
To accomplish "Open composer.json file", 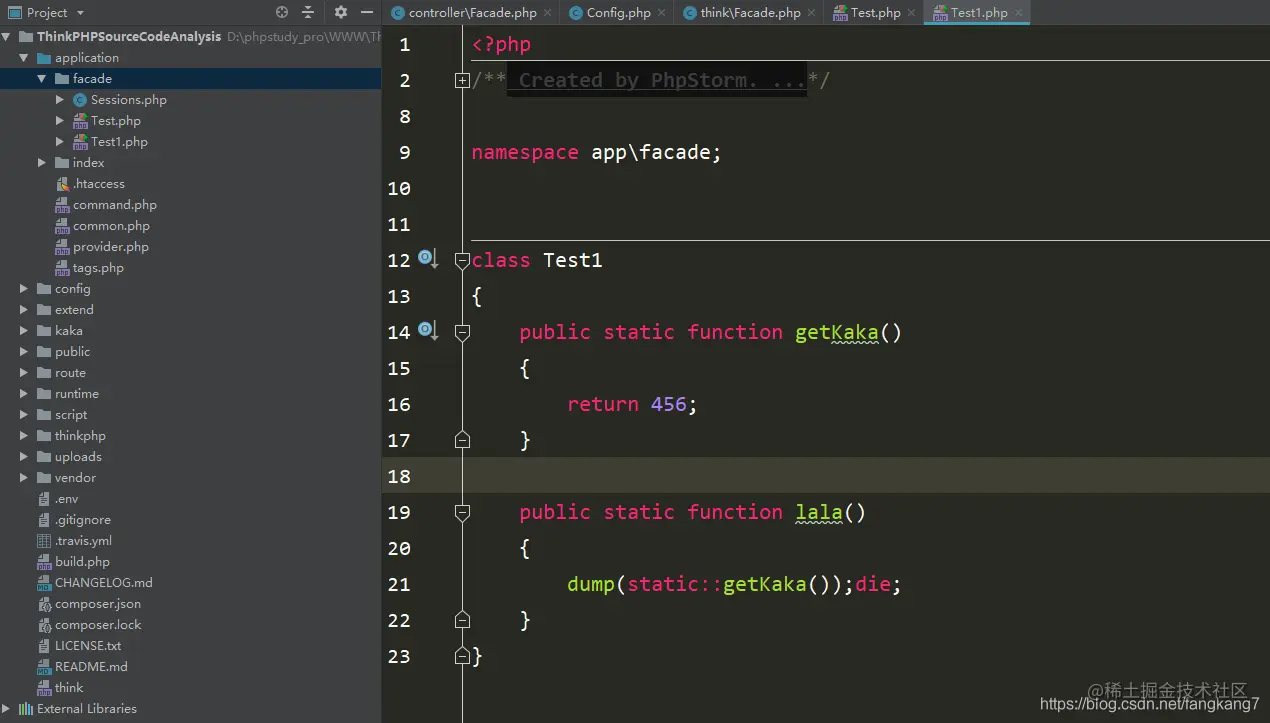I will tap(97, 604).
